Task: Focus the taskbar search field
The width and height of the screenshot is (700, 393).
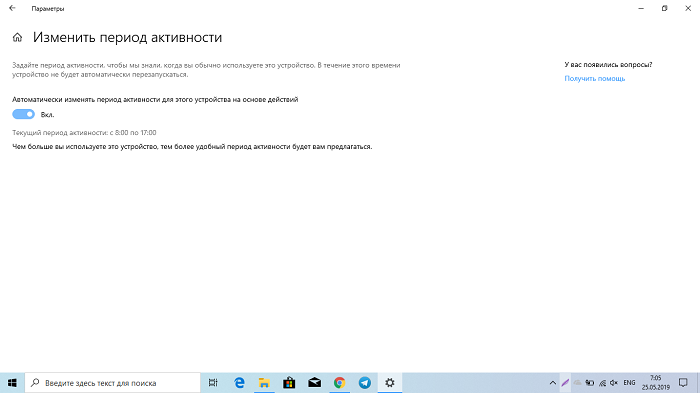Action: point(112,383)
